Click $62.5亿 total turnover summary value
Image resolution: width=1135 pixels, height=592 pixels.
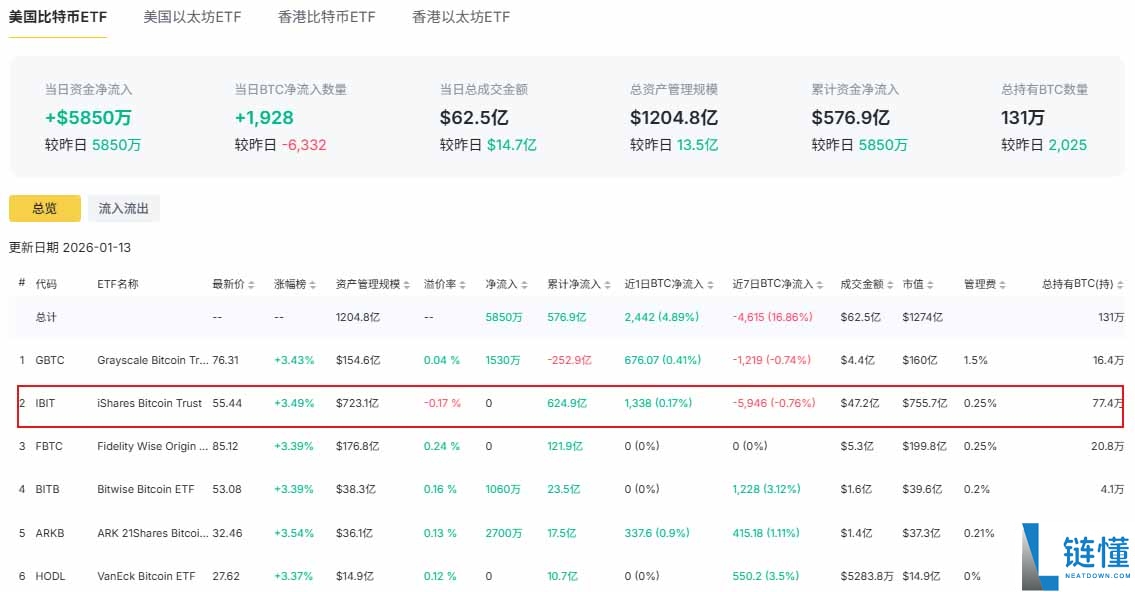click(474, 117)
